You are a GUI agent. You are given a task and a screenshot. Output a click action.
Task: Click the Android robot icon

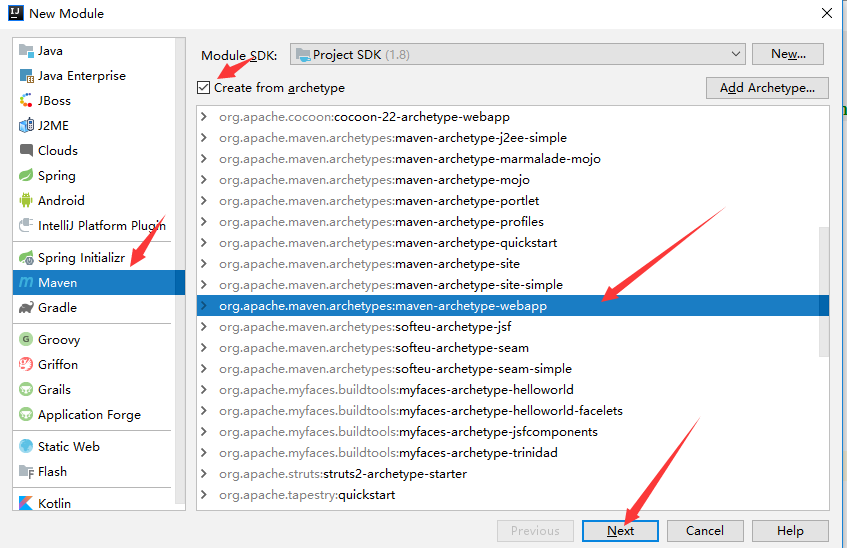pyautogui.click(x=26, y=201)
